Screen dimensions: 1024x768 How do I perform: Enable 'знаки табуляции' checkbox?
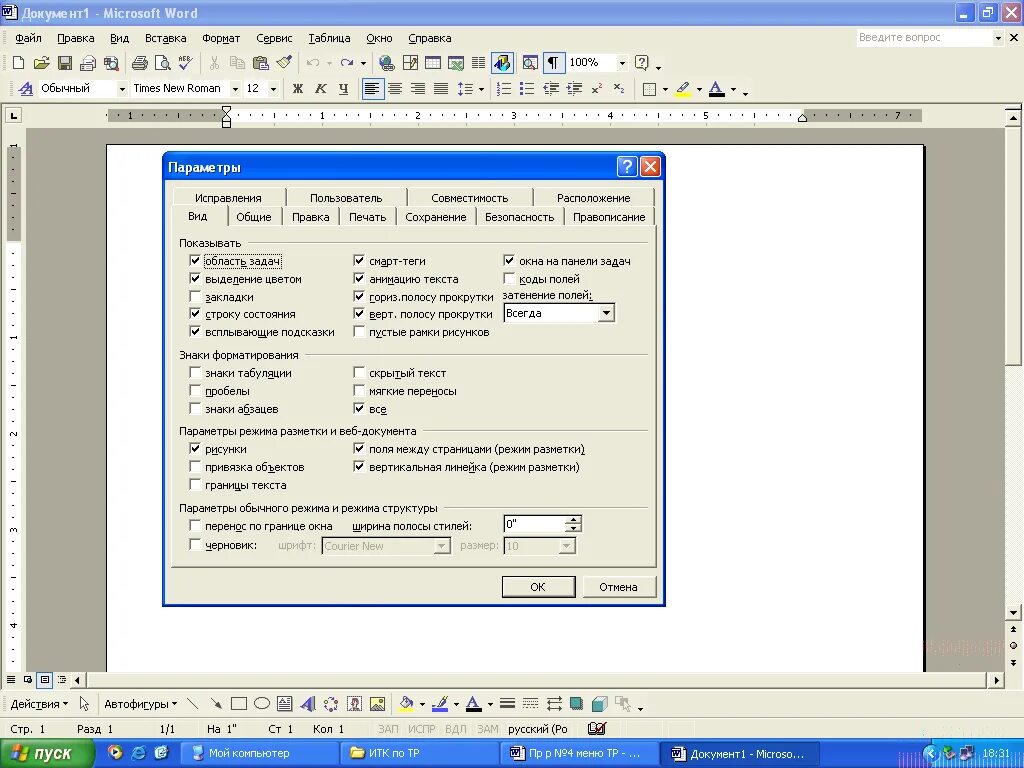pyautogui.click(x=195, y=372)
